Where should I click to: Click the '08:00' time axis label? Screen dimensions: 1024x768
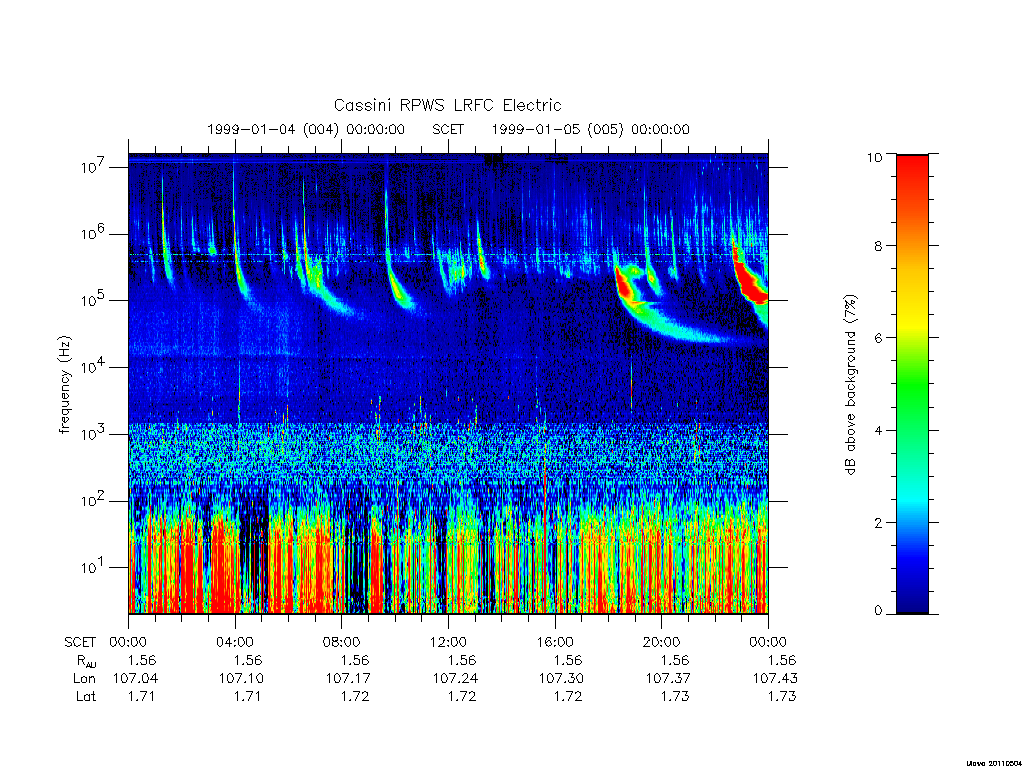[342, 642]
